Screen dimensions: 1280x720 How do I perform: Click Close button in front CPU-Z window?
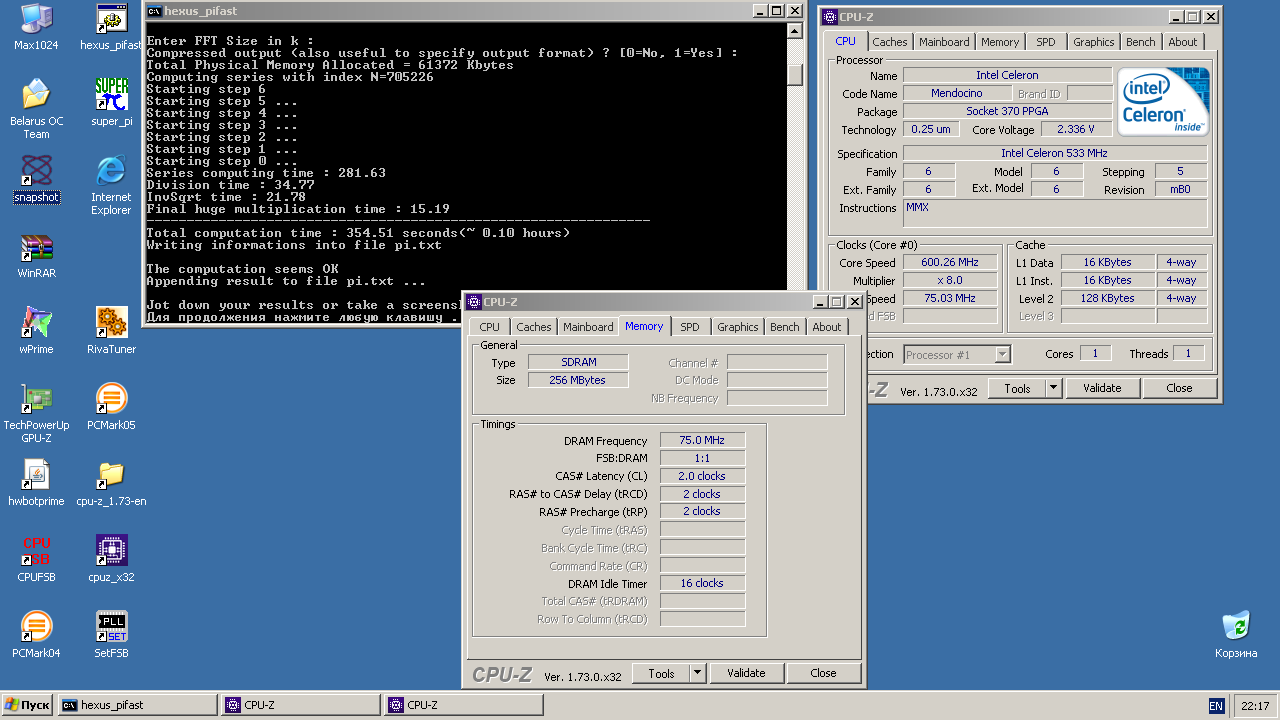tap(824, 674)
